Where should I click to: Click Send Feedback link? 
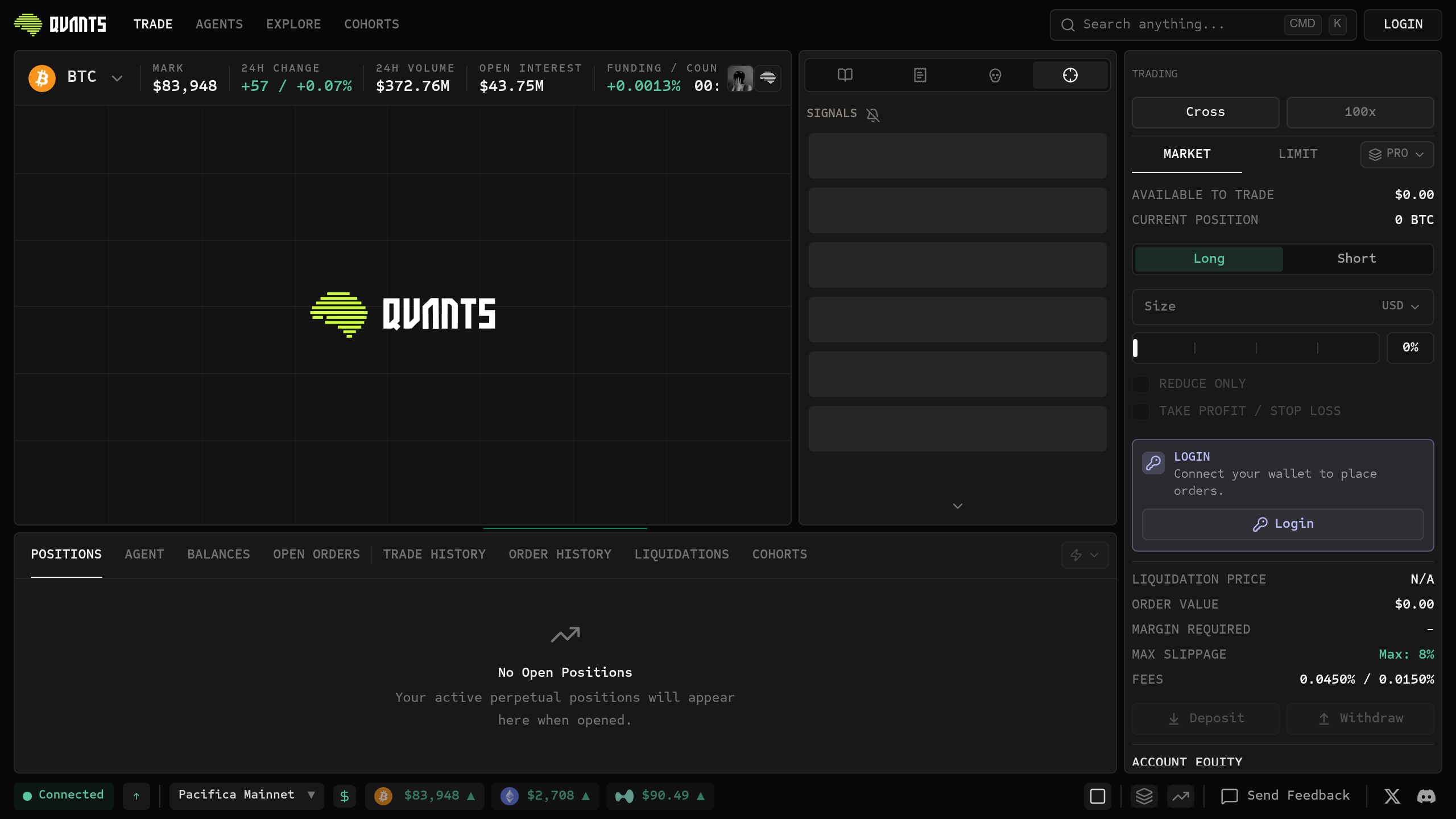(x=1286, y=796)
